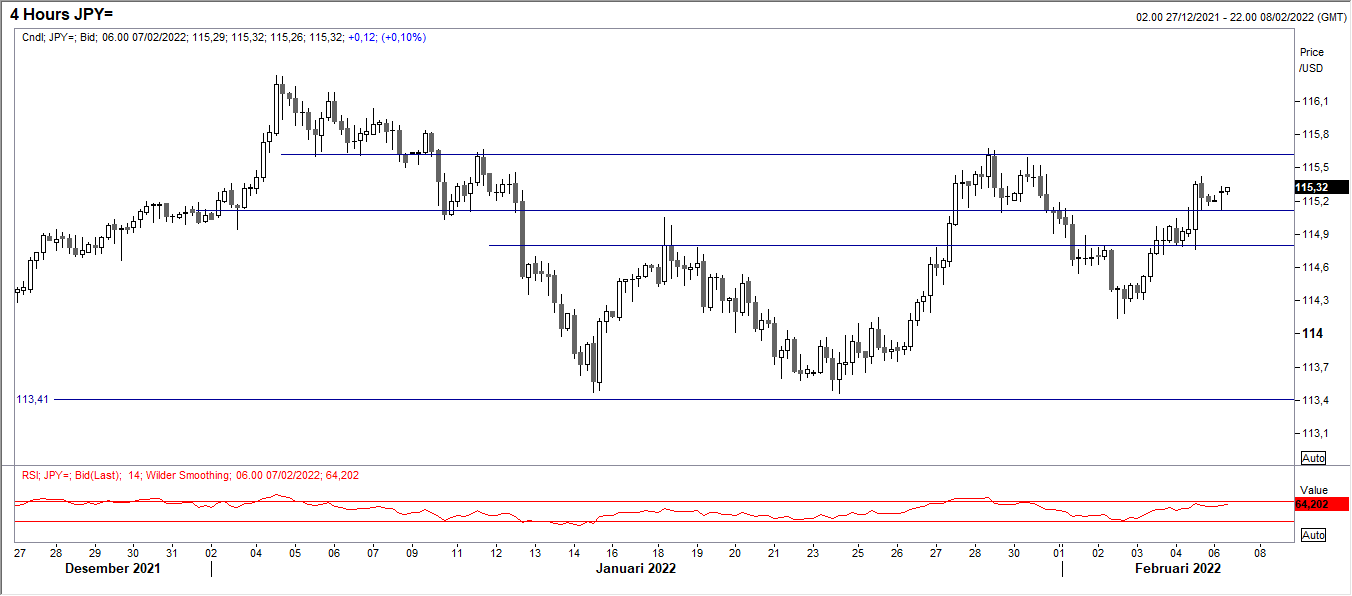Click price axis label 115,2

tap(1314, 201)
